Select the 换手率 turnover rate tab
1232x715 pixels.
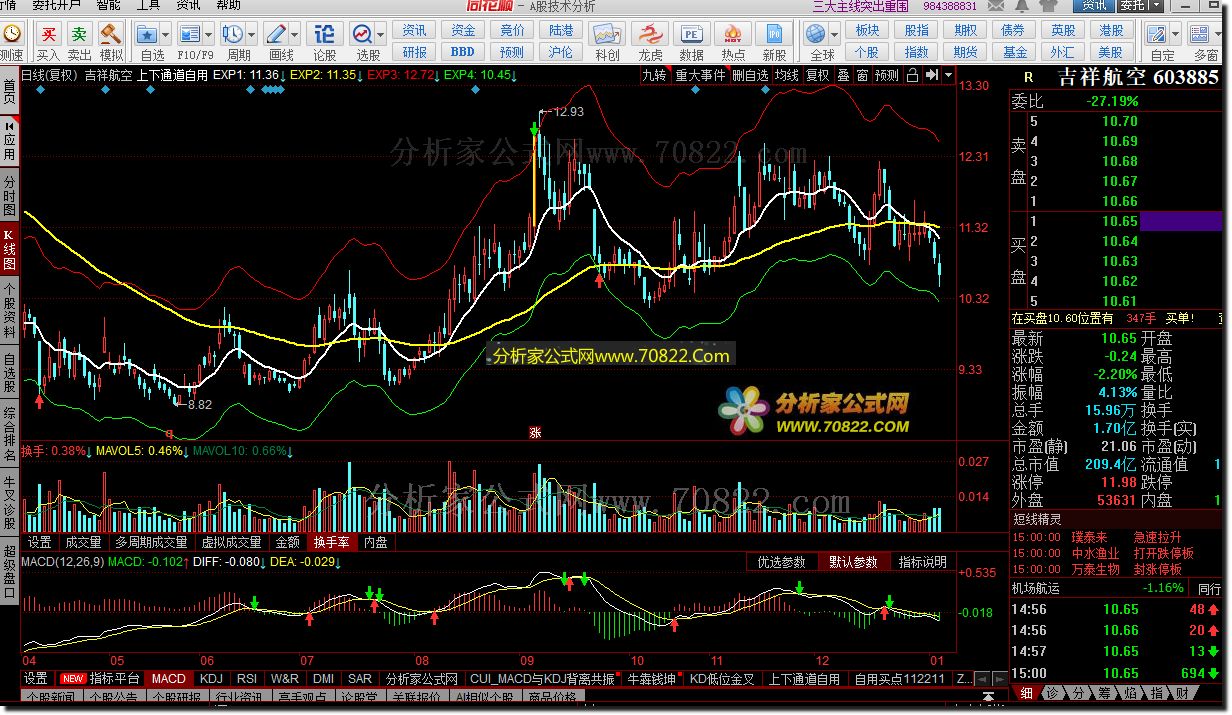pyautogui.click(x=331, y=542)
